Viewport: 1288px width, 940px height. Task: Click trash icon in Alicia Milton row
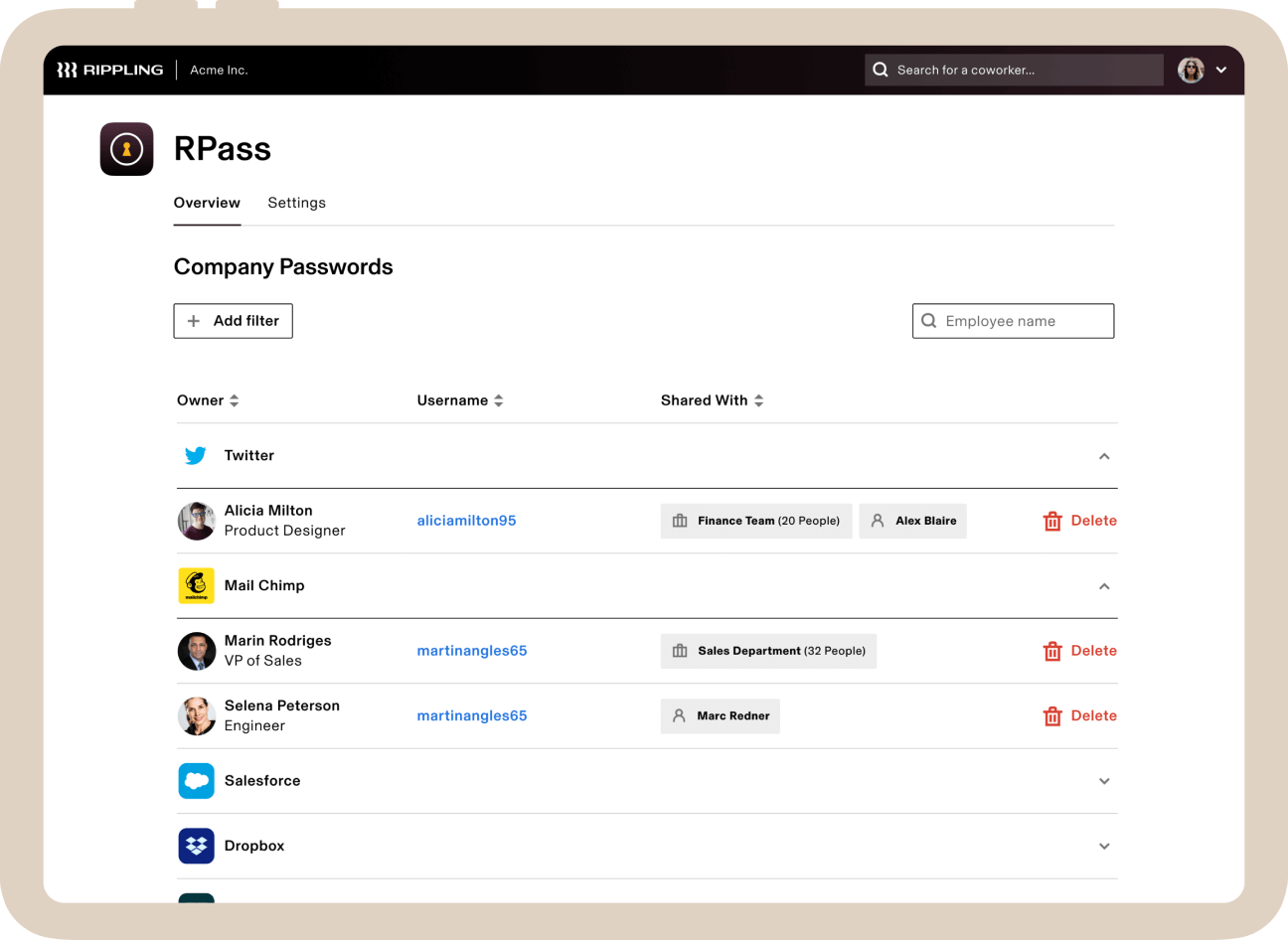click(x=1052, y=521)
